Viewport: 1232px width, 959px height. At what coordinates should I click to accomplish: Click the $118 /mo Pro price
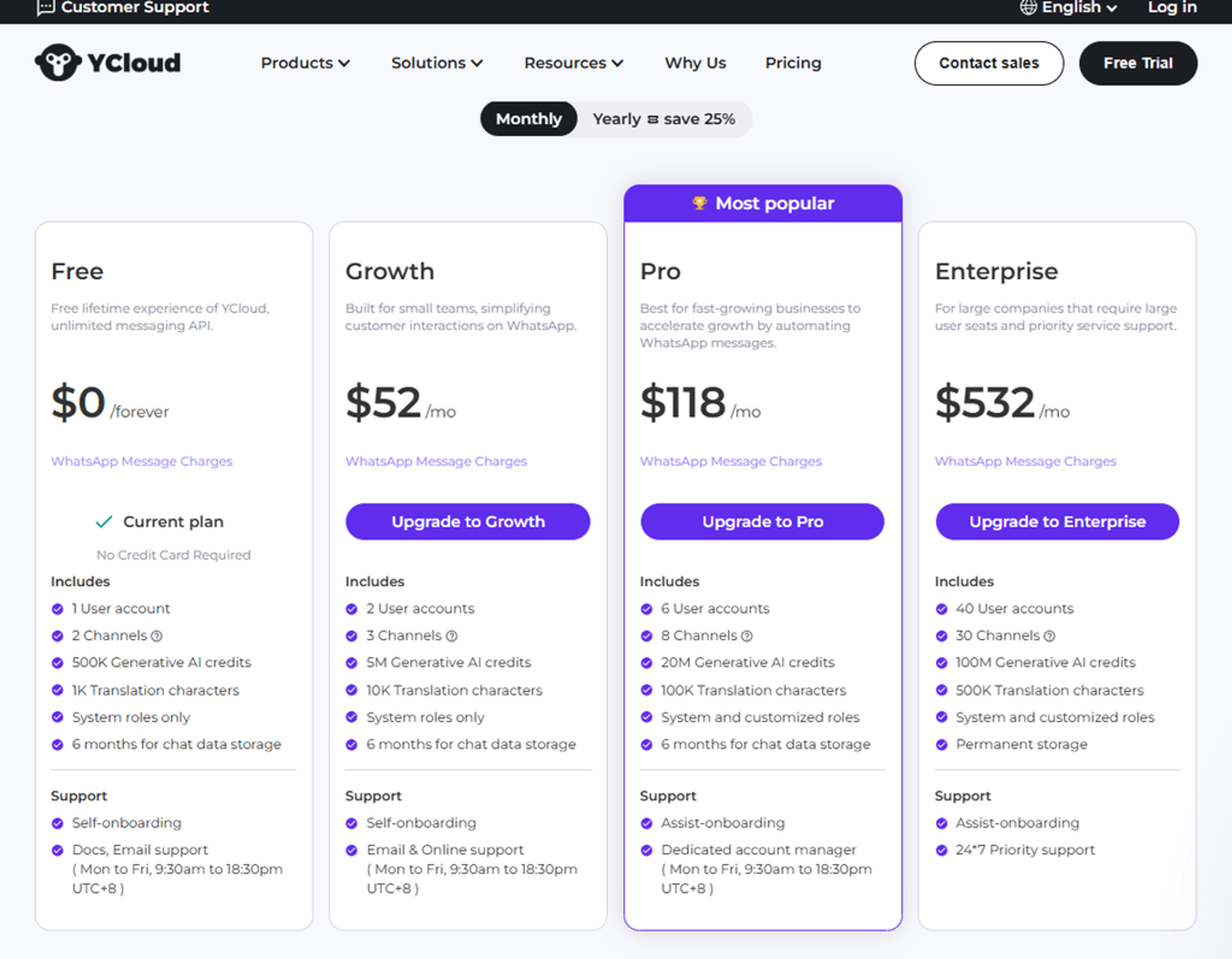tap(700, 403)
